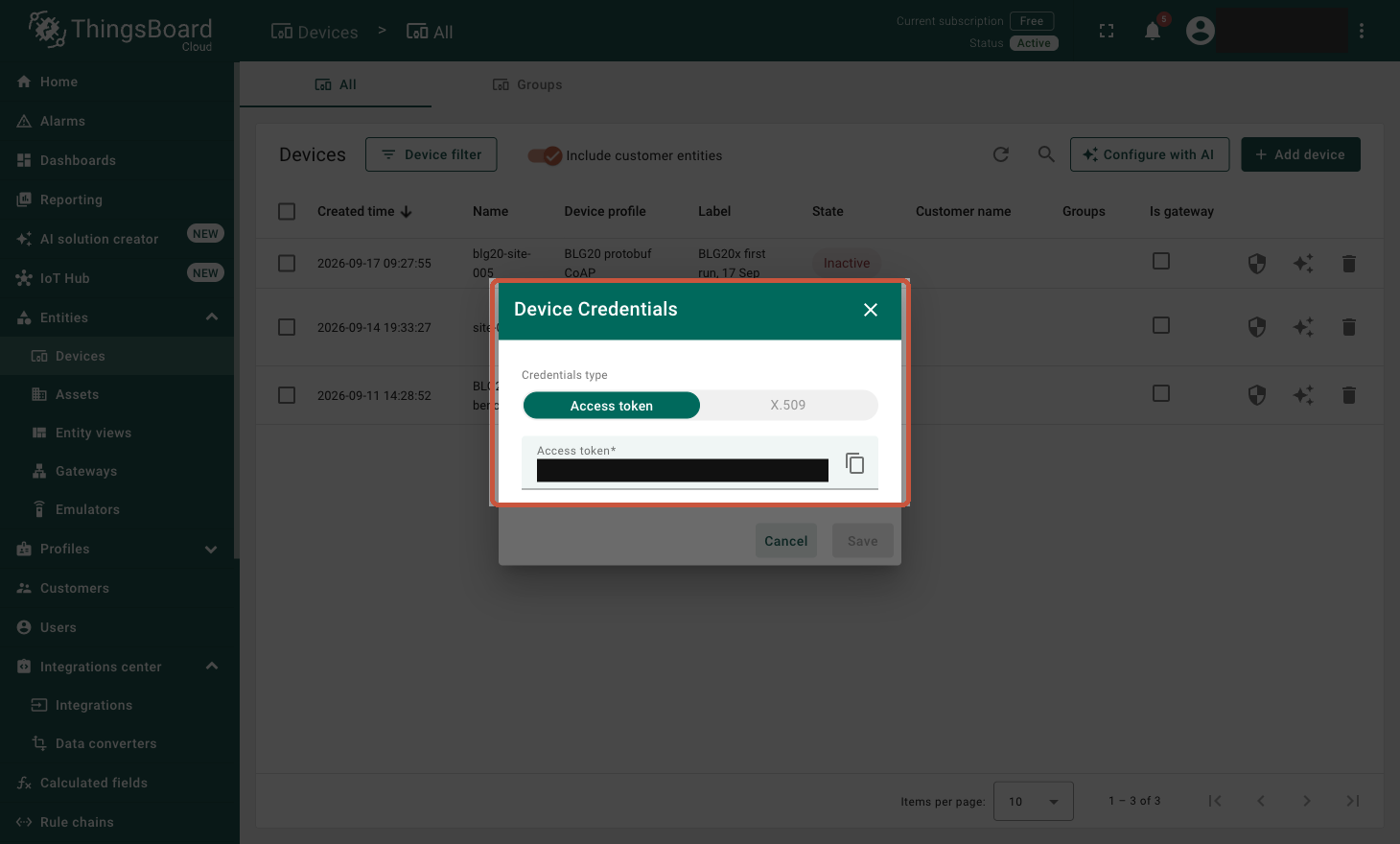1400x844 pixels.
Task: Open the user account avatar menu
Action: click(1201, 31)
